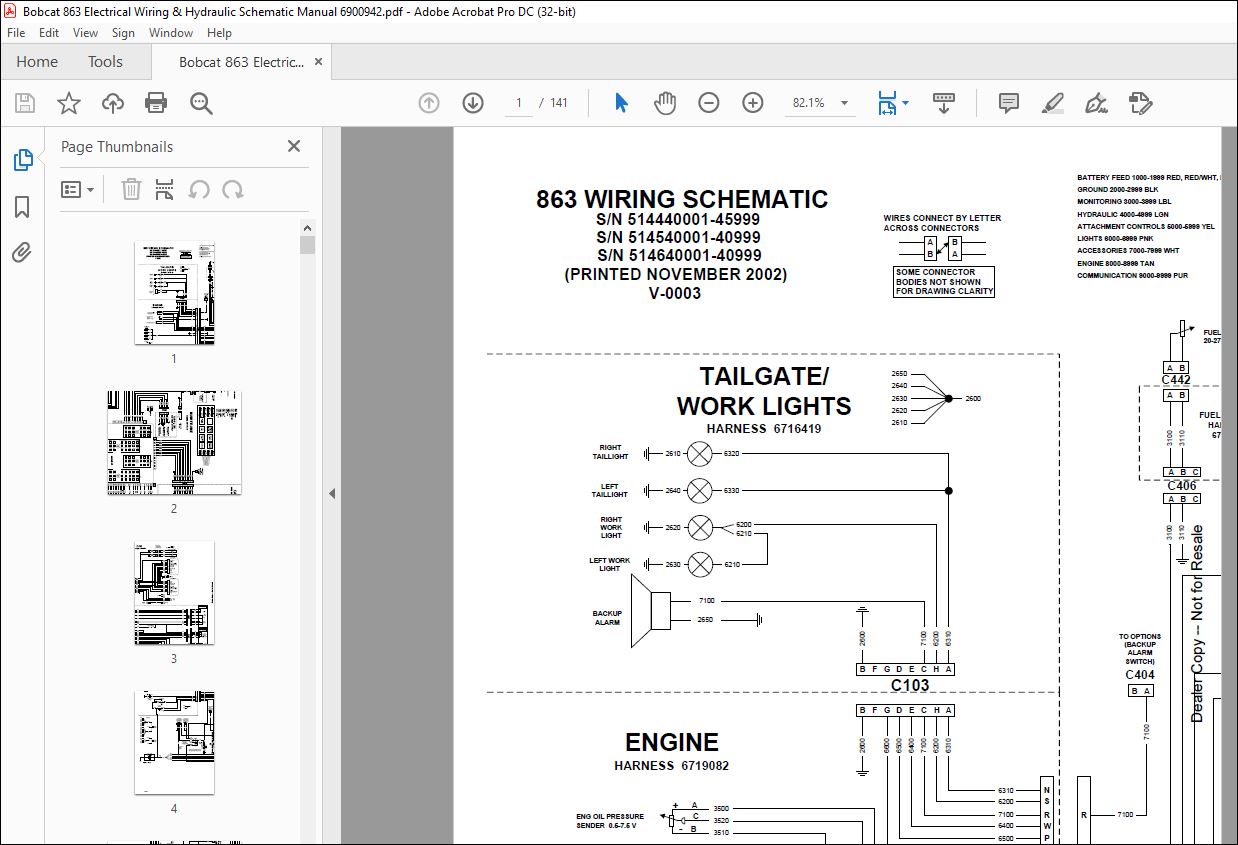This screenshot has height=845, width=1238.
Task: Show the Page Thumbnails pane icon
Action: click(x=22, y=160)
